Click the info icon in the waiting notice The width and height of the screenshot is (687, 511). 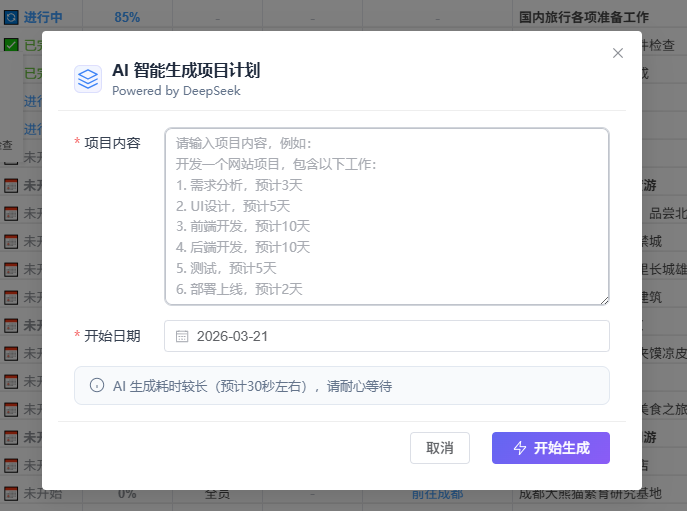97,385
